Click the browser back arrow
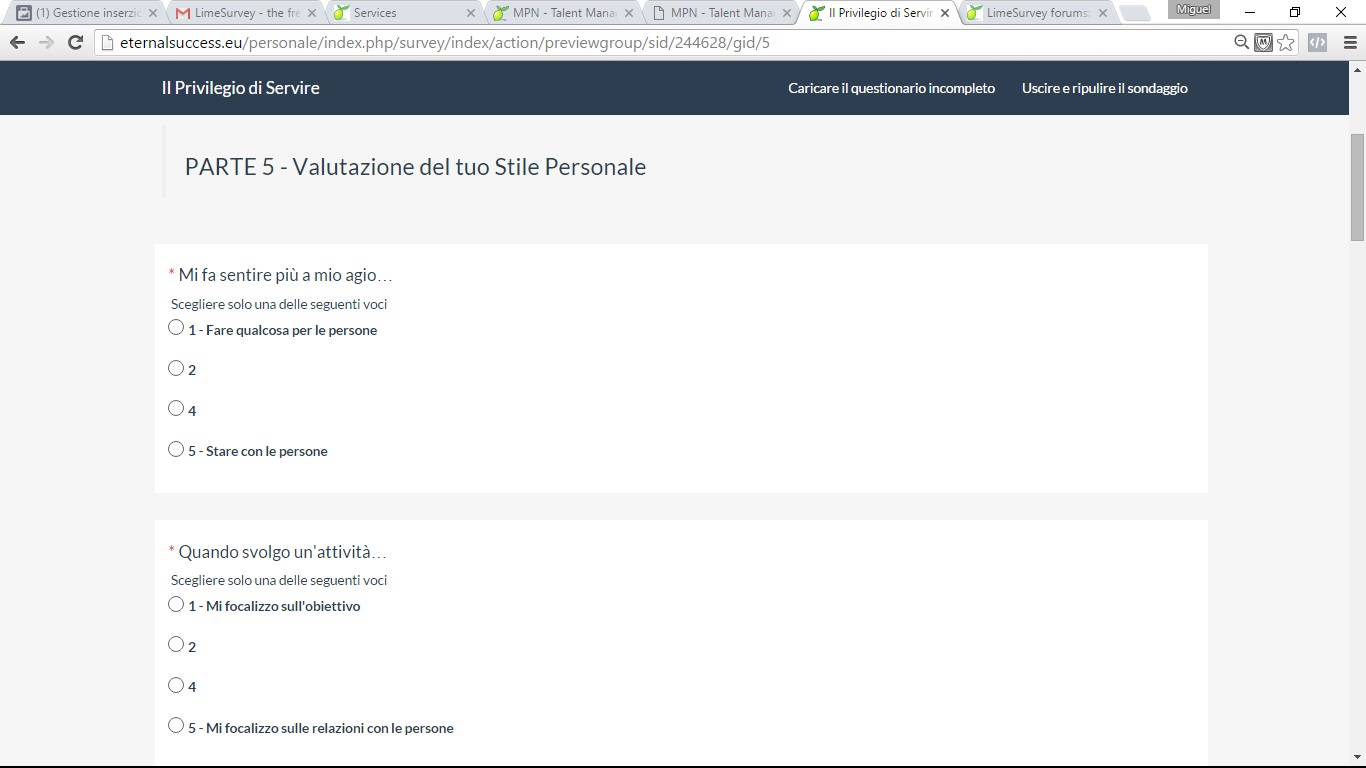Screen dimensions: 1366x768 [17, 43]
